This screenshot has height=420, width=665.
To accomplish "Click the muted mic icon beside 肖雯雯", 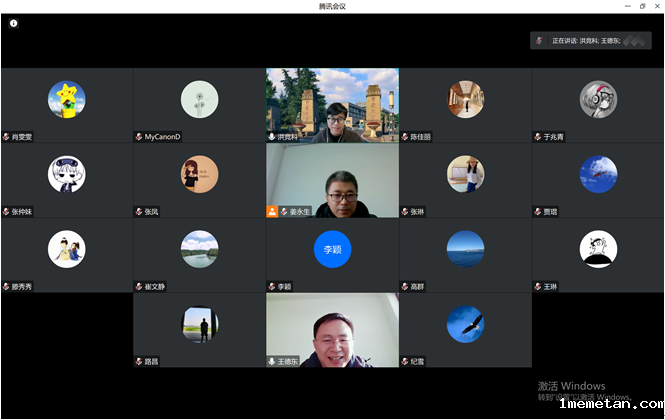I will click(7, 136).
